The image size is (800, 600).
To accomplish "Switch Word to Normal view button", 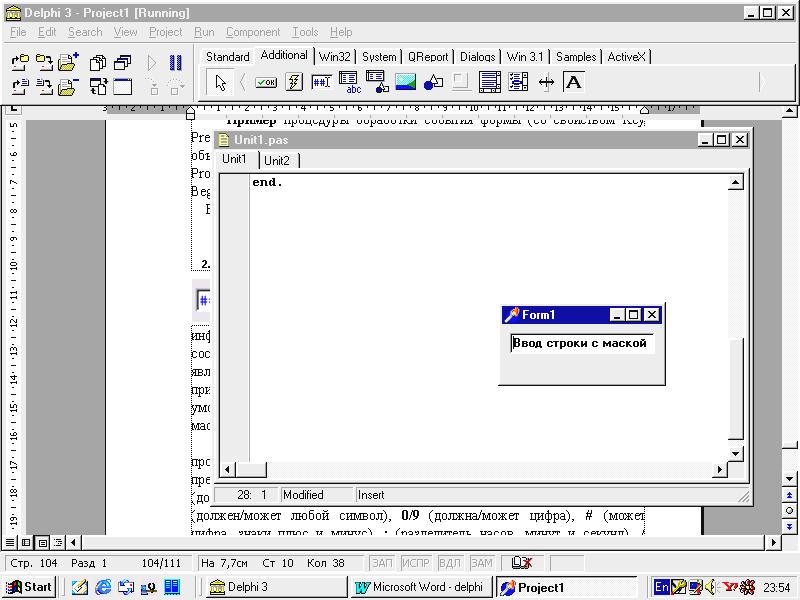I will point(10,542).
